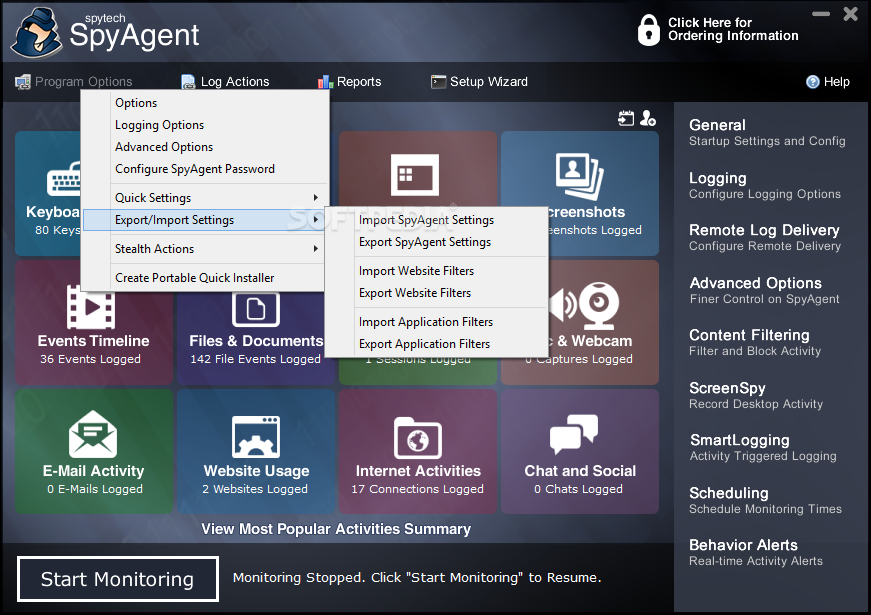Open the Internet Activities globe folder icon

[x=418, y=438]
